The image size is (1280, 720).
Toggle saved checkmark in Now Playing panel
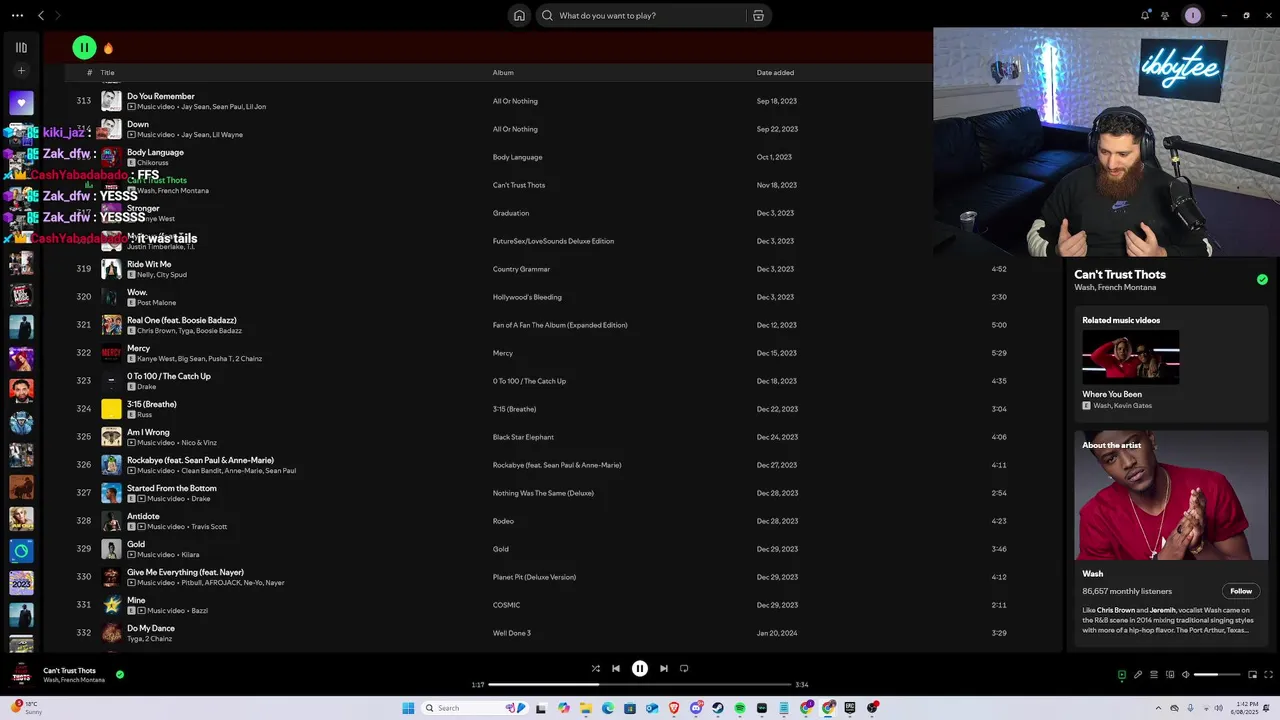[1262, 280]
